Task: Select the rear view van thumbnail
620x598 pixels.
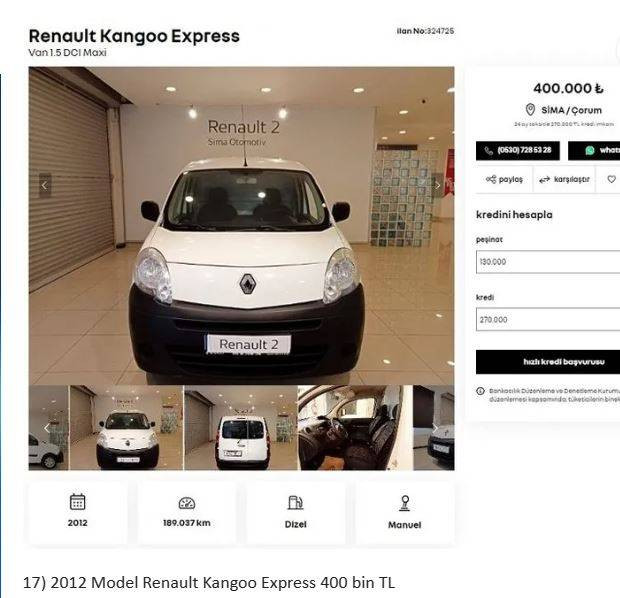Action: click(x=241, y=428)
